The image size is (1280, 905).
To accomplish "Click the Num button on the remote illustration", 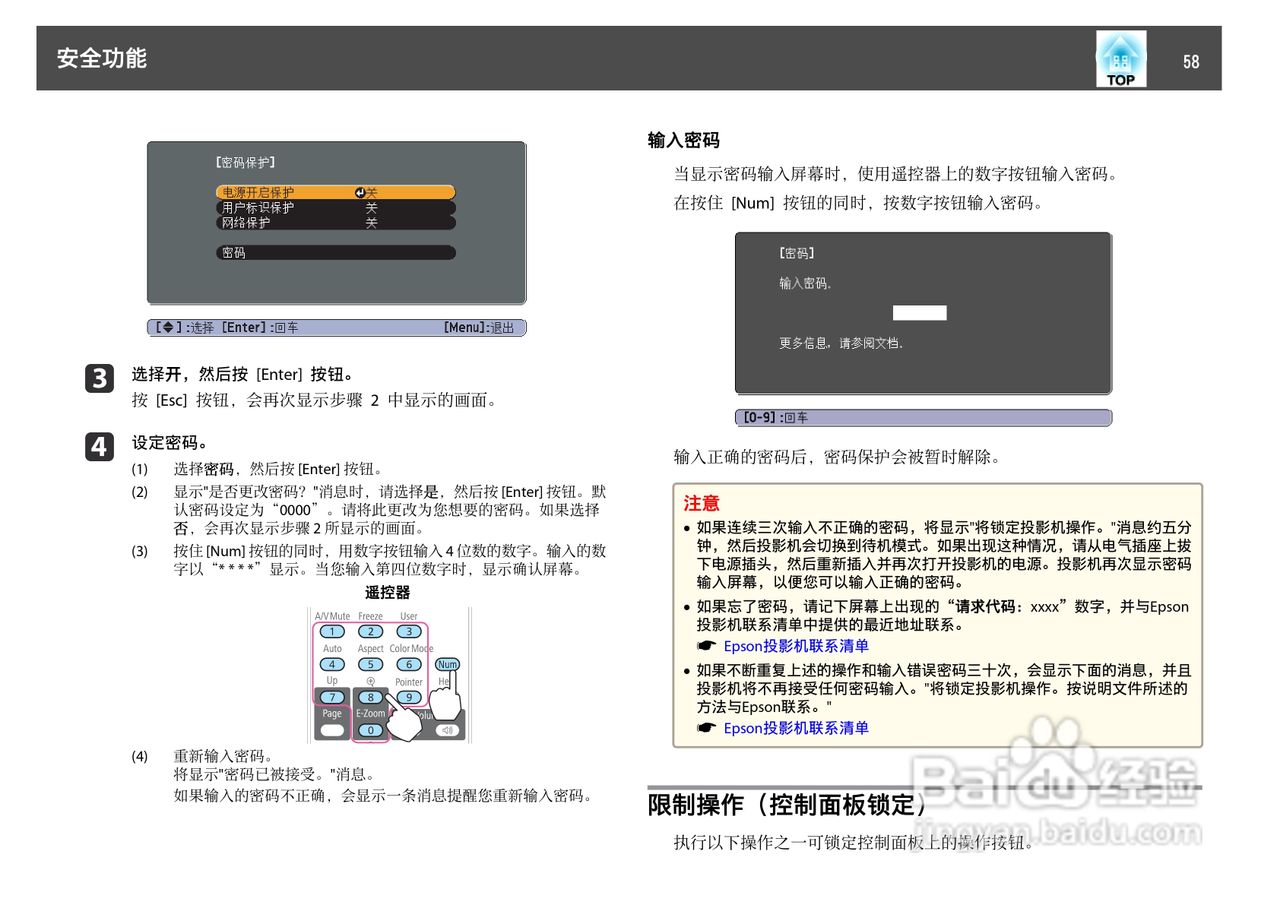I will (447, 664).
